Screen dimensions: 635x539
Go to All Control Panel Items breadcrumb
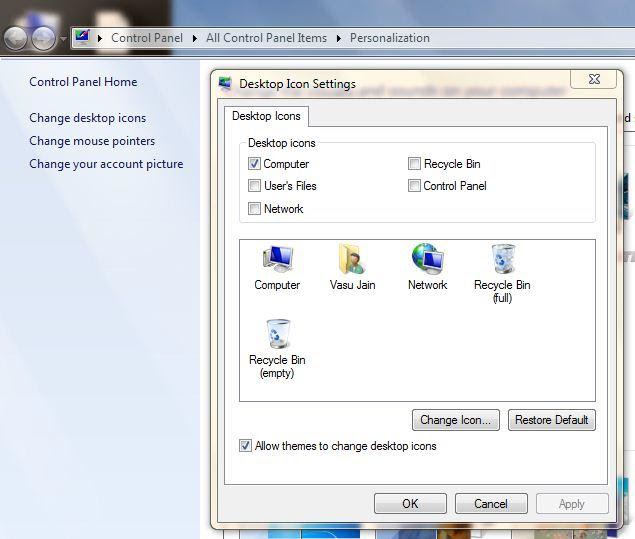(266, 38)
